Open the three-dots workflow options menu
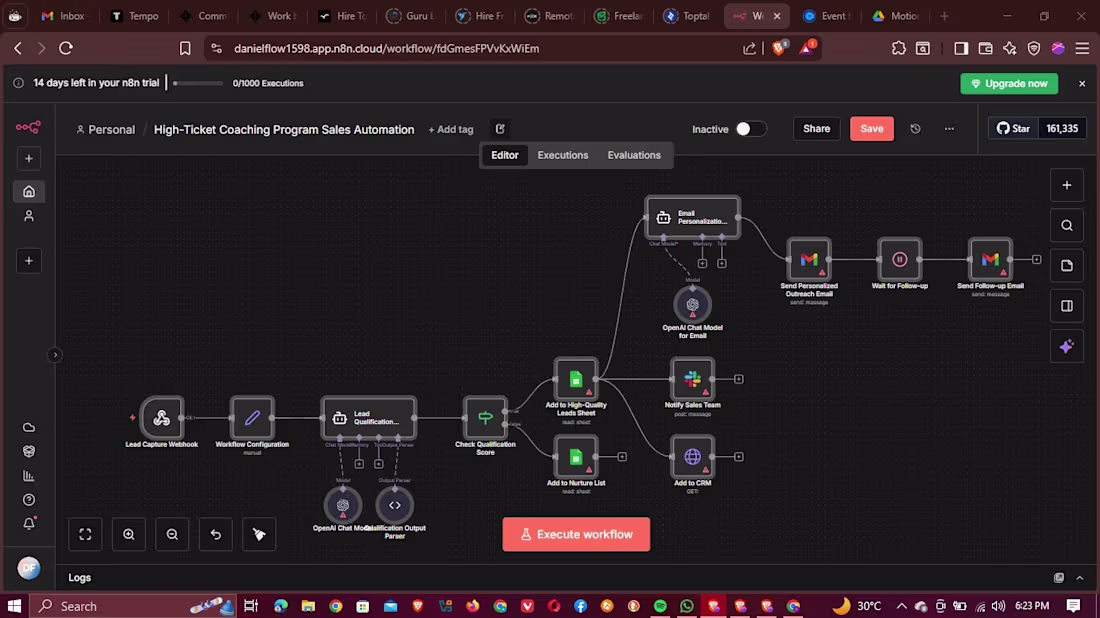This screenshot has width=1100, height=618. (949, 129)
